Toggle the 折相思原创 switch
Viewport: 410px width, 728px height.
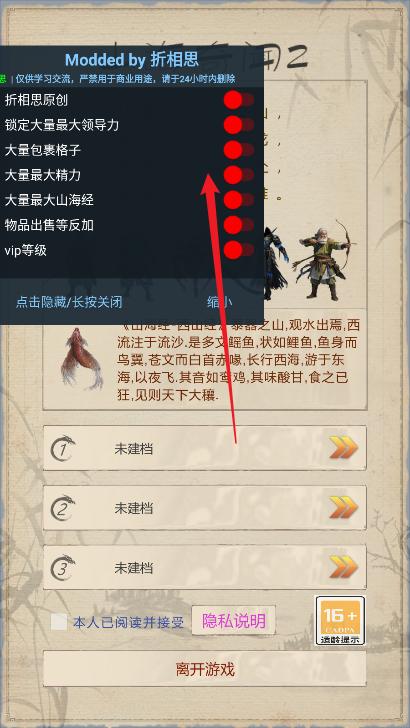tap(239, 100)
